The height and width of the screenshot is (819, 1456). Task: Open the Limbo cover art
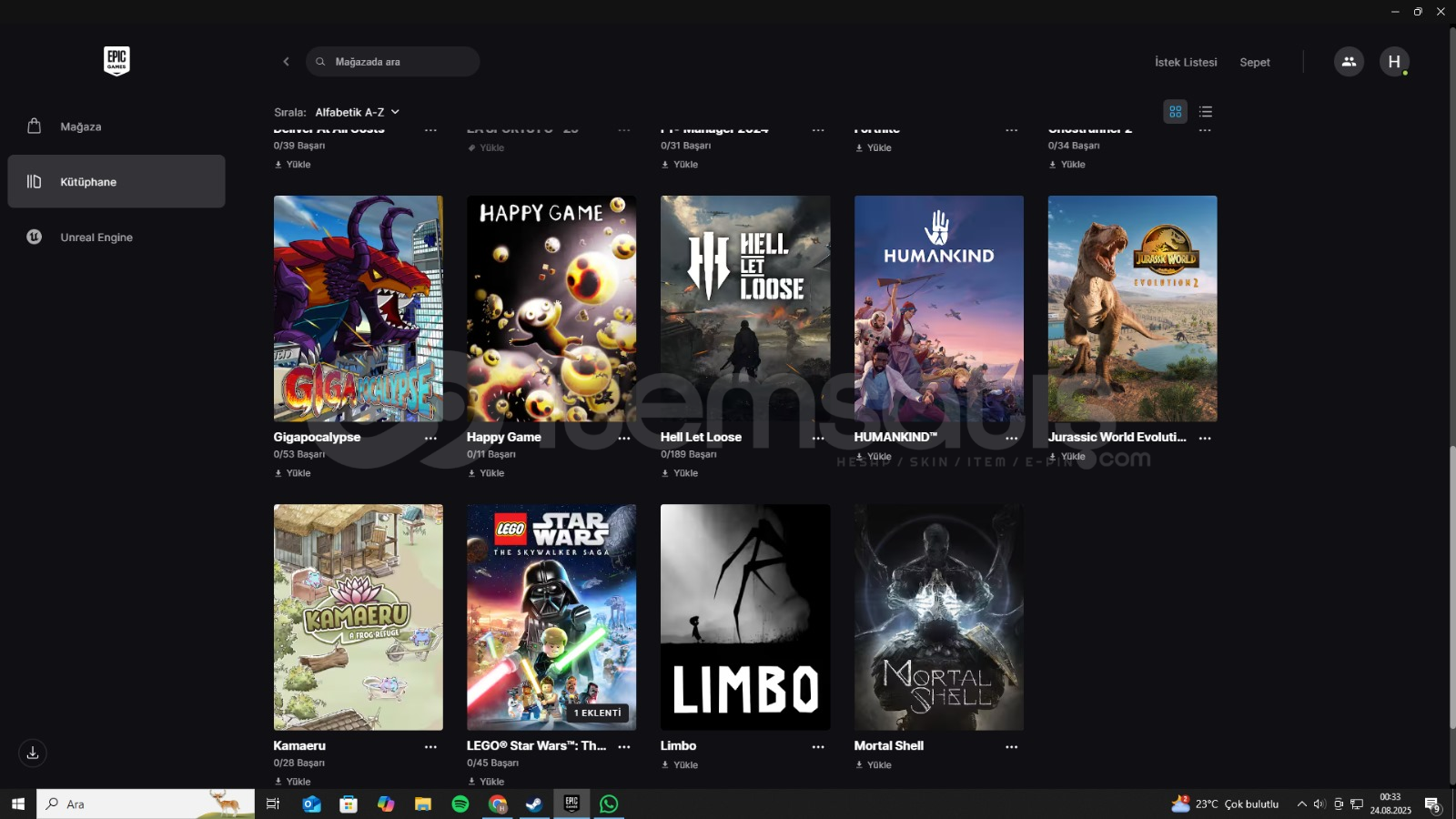745,617
